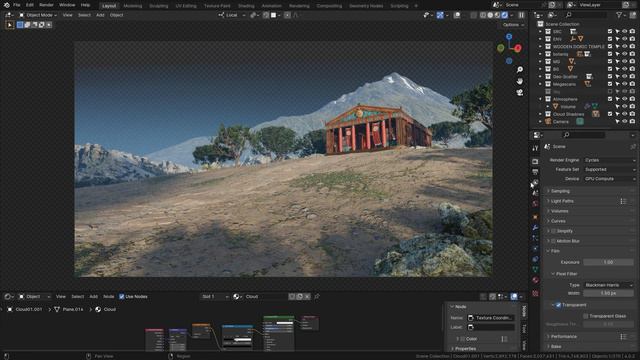The image size is (640, 360).
Task: Open the Device GPU Compute dropdown
Action: click(610, 179)
